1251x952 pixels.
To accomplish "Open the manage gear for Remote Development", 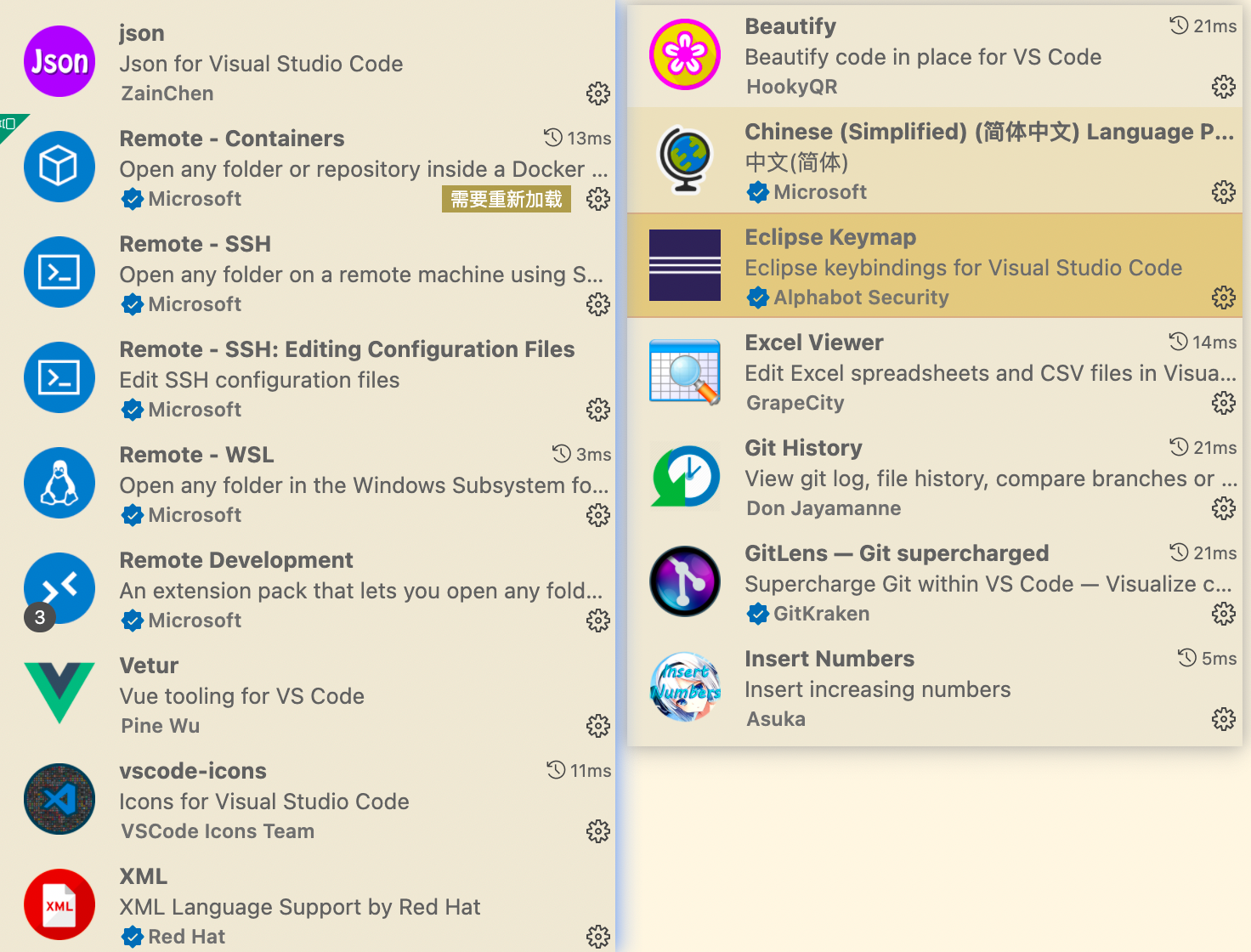I will tap(598, 620).
